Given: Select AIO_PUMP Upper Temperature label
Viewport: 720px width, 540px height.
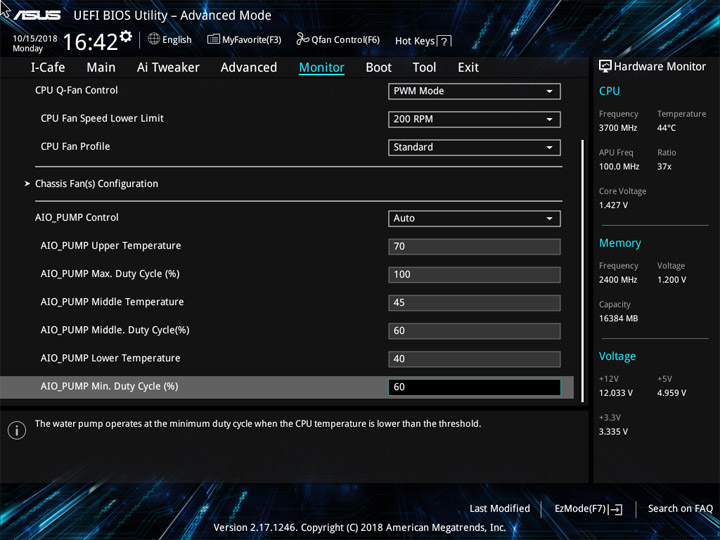Looking at the screenshot, I should pyautogui.click(x=111, y=246).
